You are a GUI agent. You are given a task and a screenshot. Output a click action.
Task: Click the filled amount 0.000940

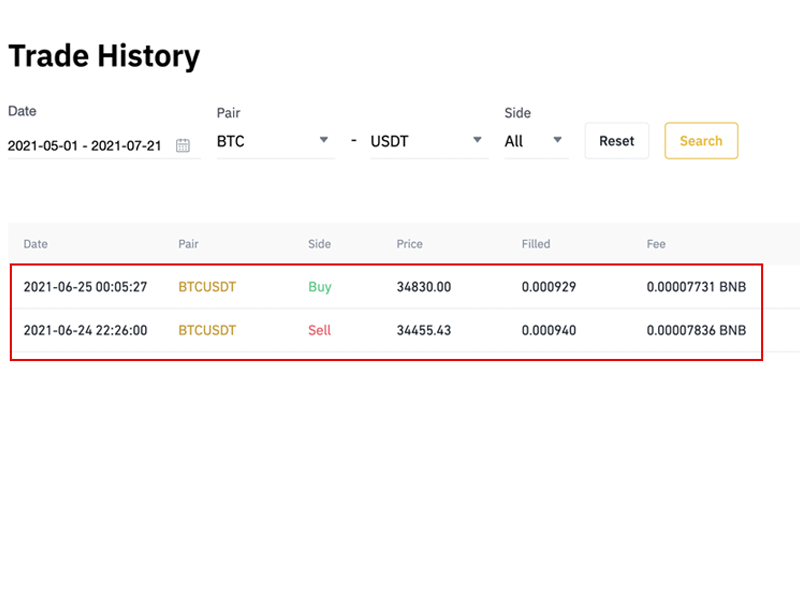(549, 330)
